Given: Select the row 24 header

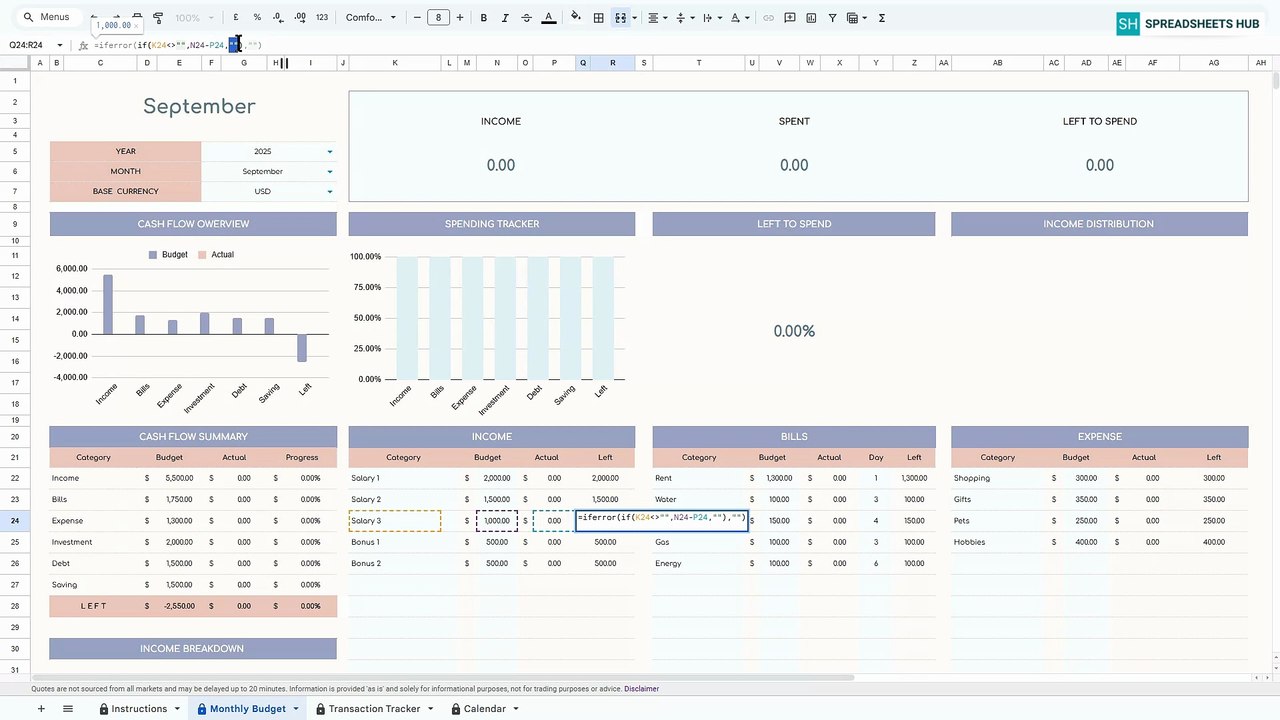Looking at the screenshot, I should point(15,521).
